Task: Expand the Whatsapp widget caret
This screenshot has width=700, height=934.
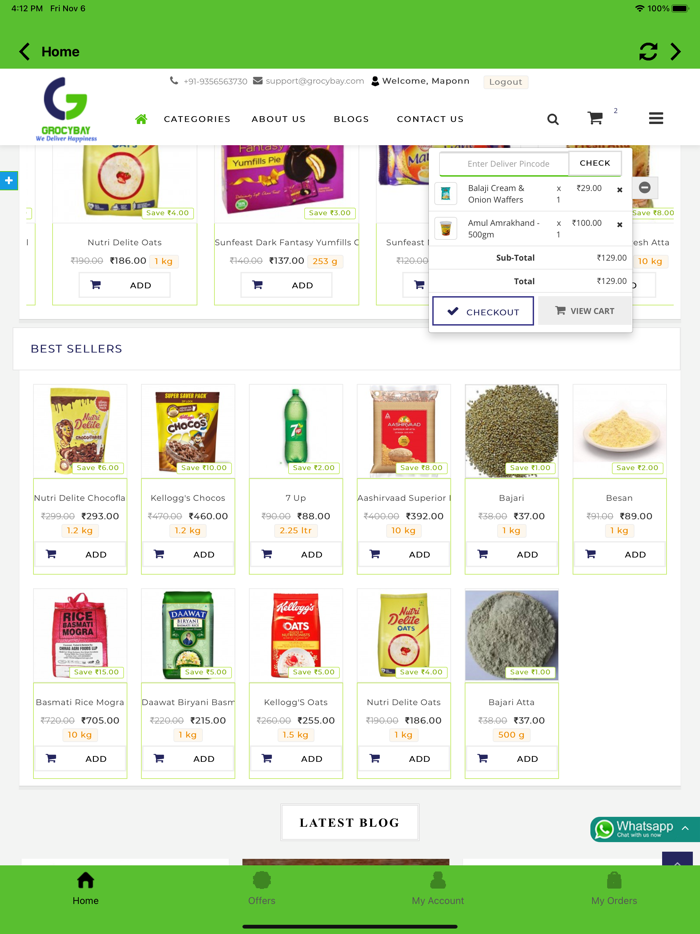Action: click(x=685, y=828)
